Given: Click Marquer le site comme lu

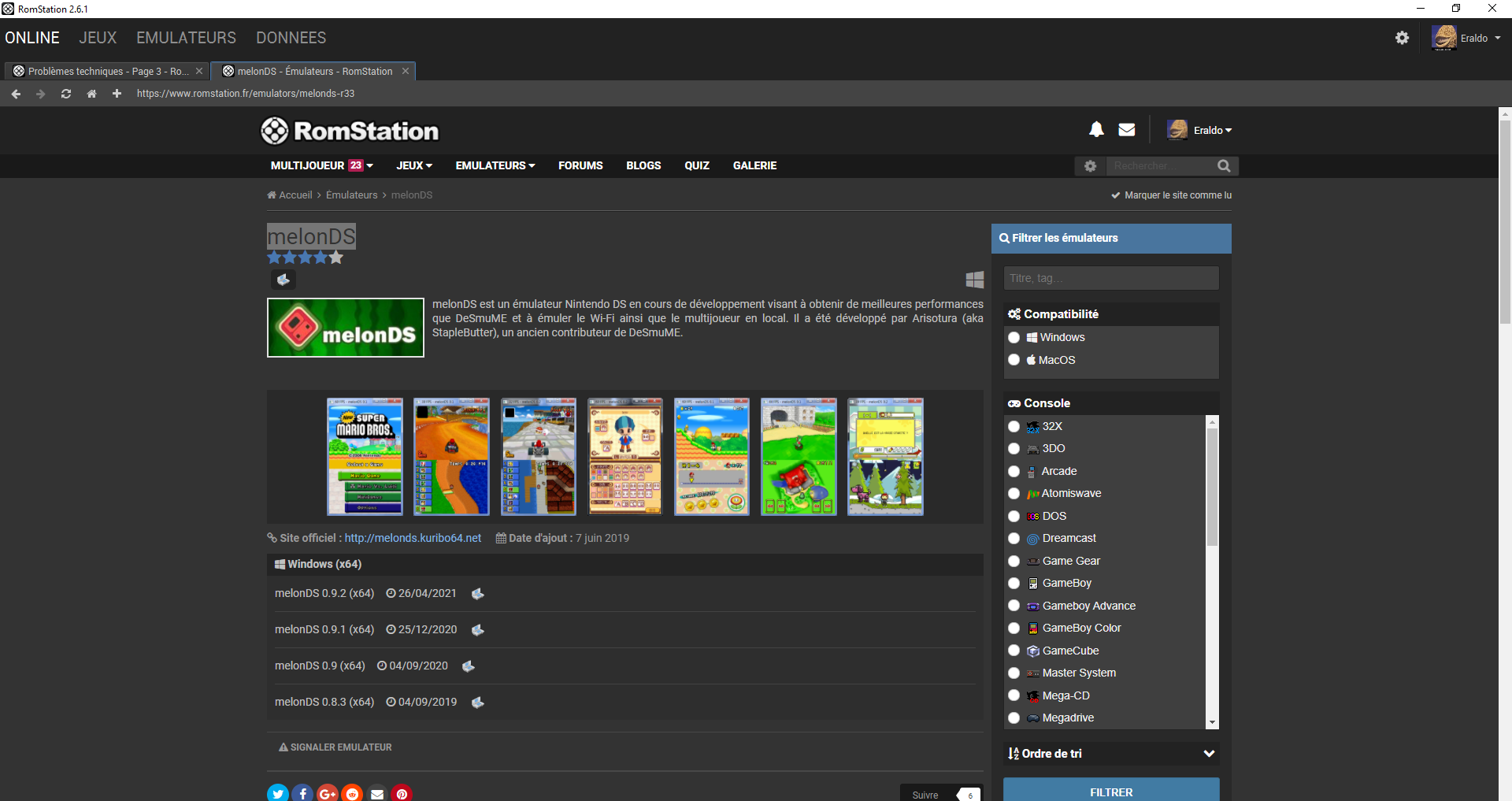Looking at the screenshot, I should click(1171, 195).
